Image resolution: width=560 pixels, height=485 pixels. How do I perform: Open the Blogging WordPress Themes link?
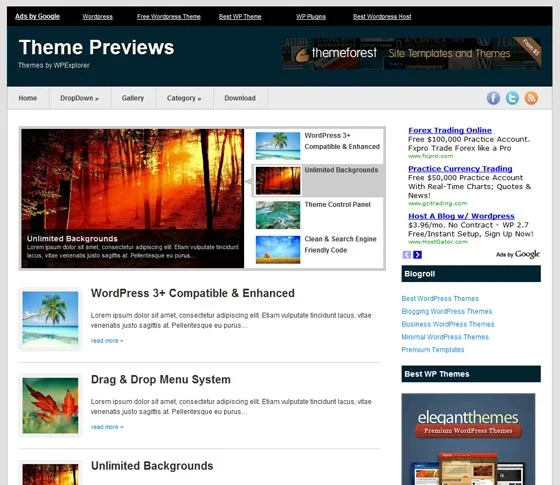tap(446, 311)
